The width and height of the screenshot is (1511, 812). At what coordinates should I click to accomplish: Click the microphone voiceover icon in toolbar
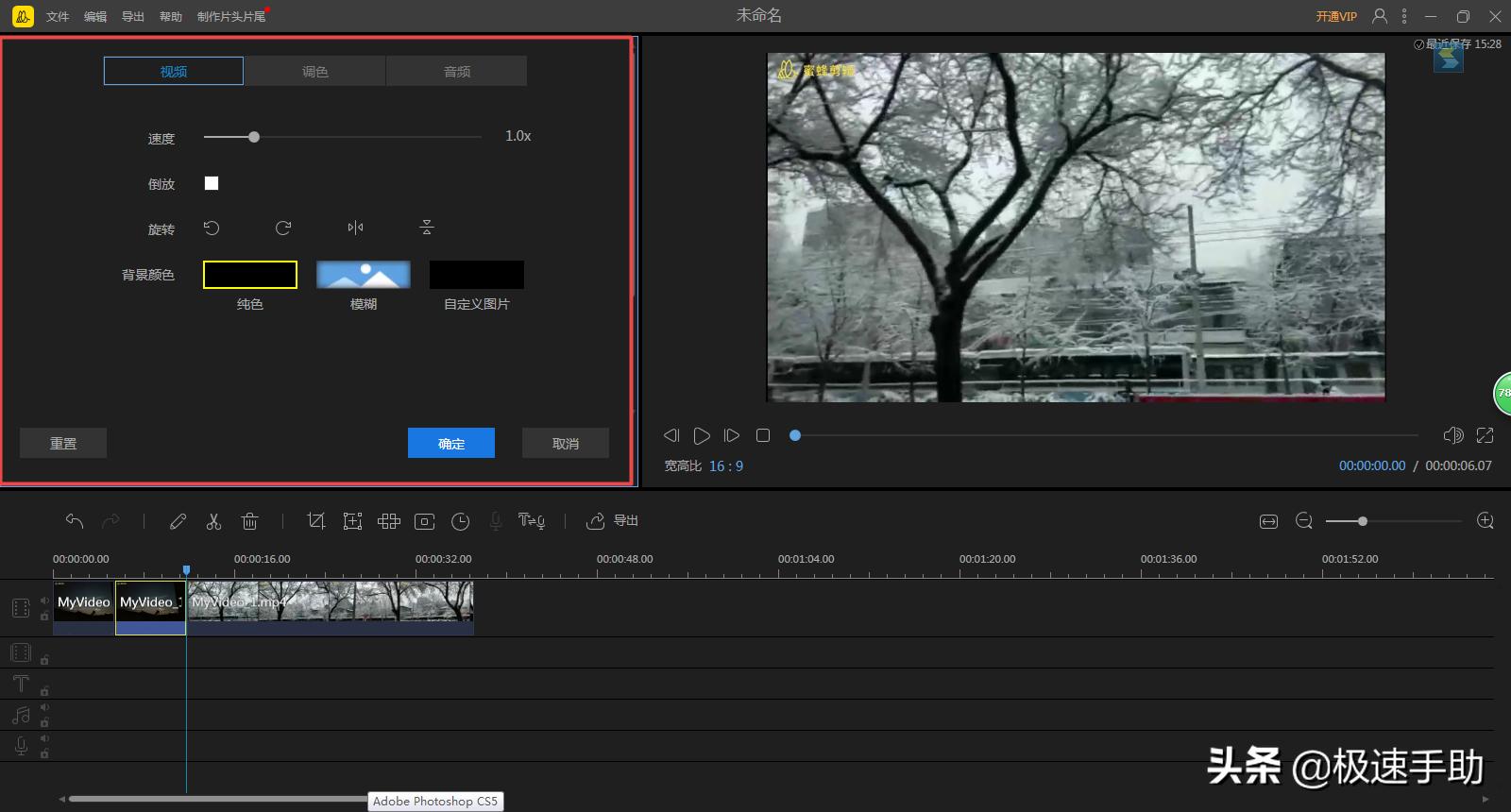[x=496, y=521]
